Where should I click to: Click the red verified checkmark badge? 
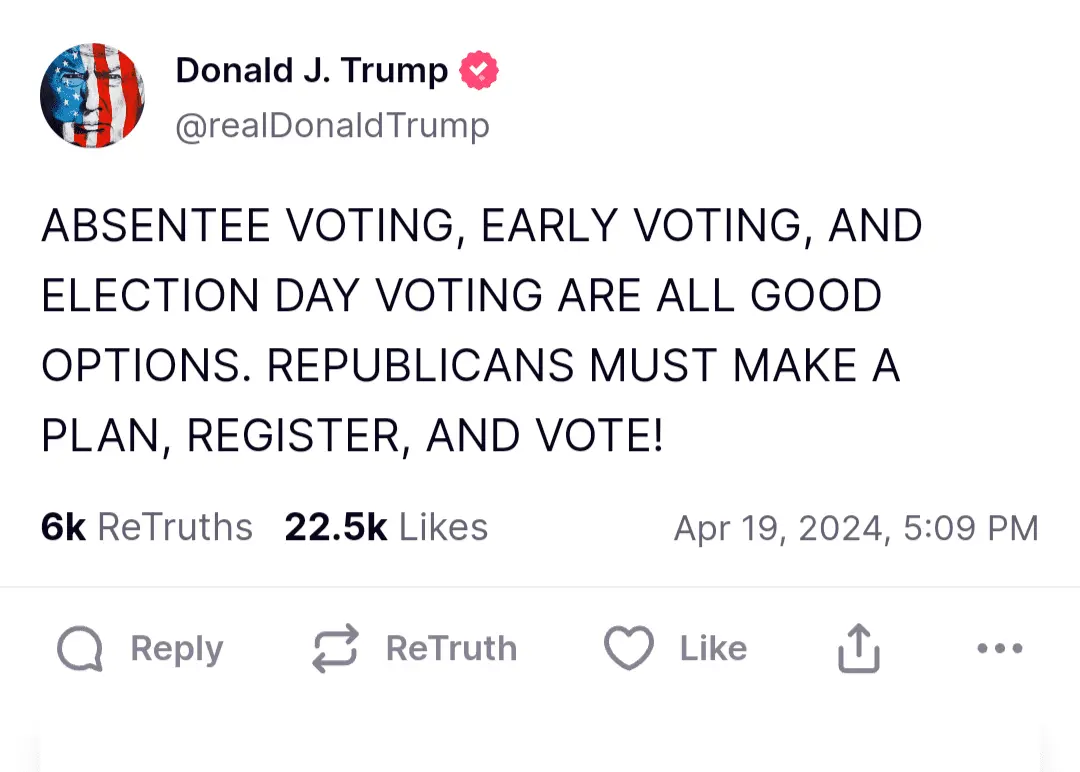click(479, 71)
